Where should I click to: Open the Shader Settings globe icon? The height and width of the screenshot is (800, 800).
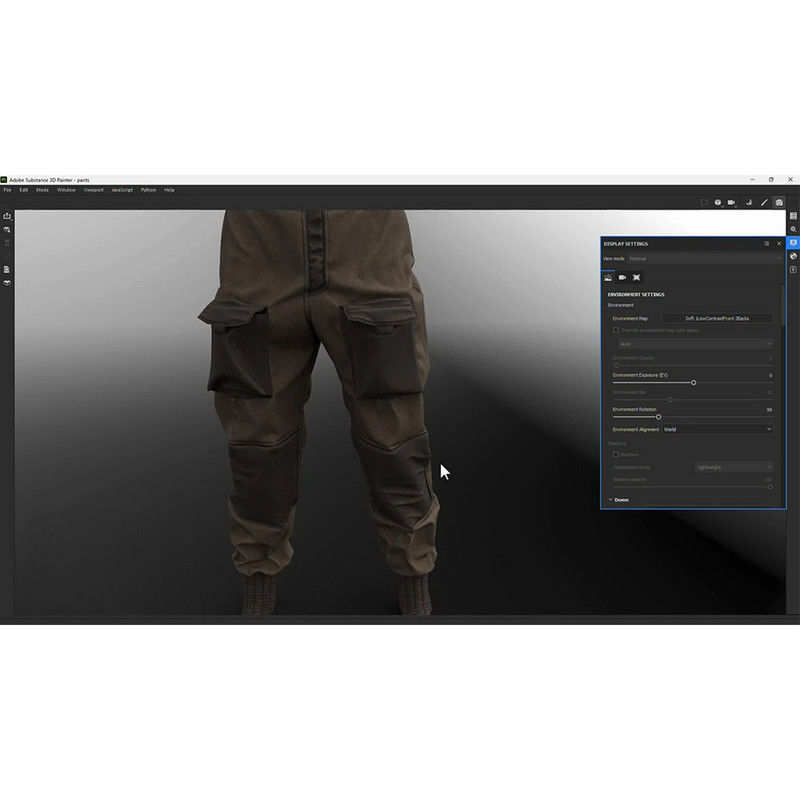793,256
